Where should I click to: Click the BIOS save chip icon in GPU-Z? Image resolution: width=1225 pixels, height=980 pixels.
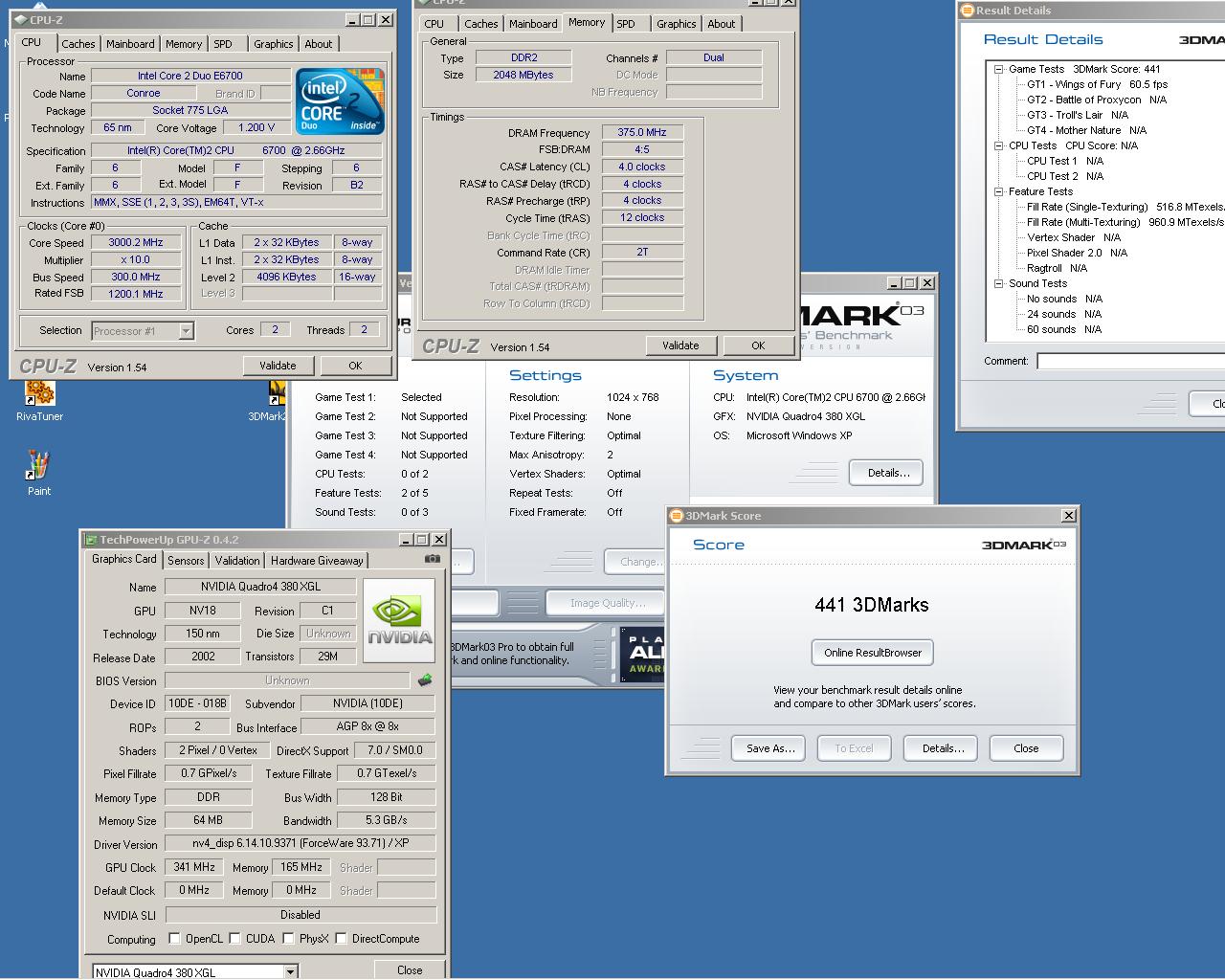point(425,680)
